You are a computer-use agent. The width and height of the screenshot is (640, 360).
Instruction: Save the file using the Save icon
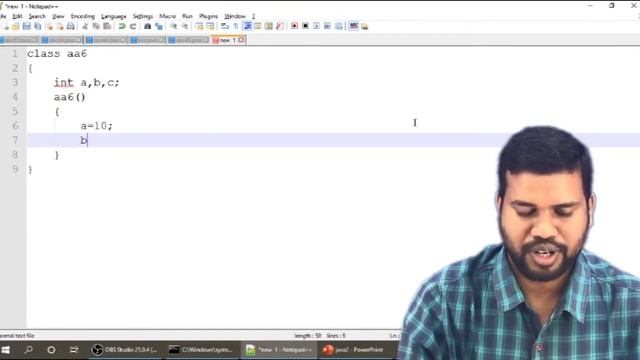(x=27, y=27)
